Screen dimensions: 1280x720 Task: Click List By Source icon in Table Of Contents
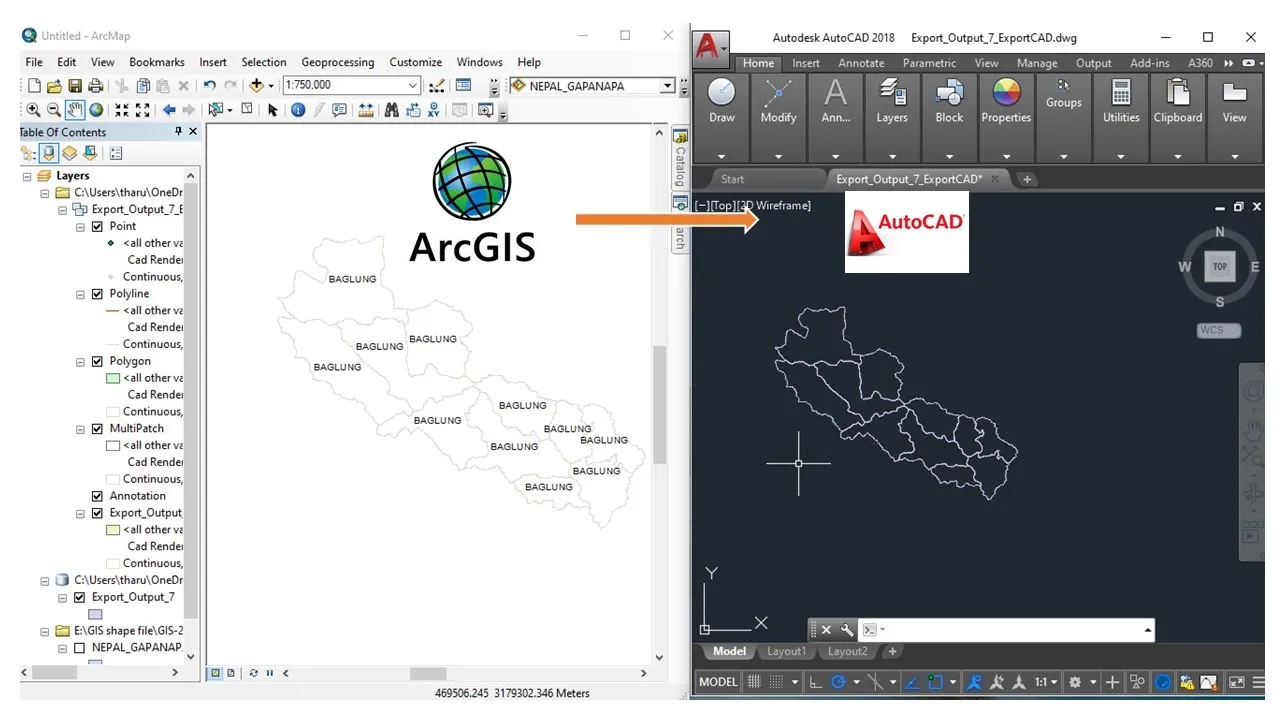[x=48, y=153]
